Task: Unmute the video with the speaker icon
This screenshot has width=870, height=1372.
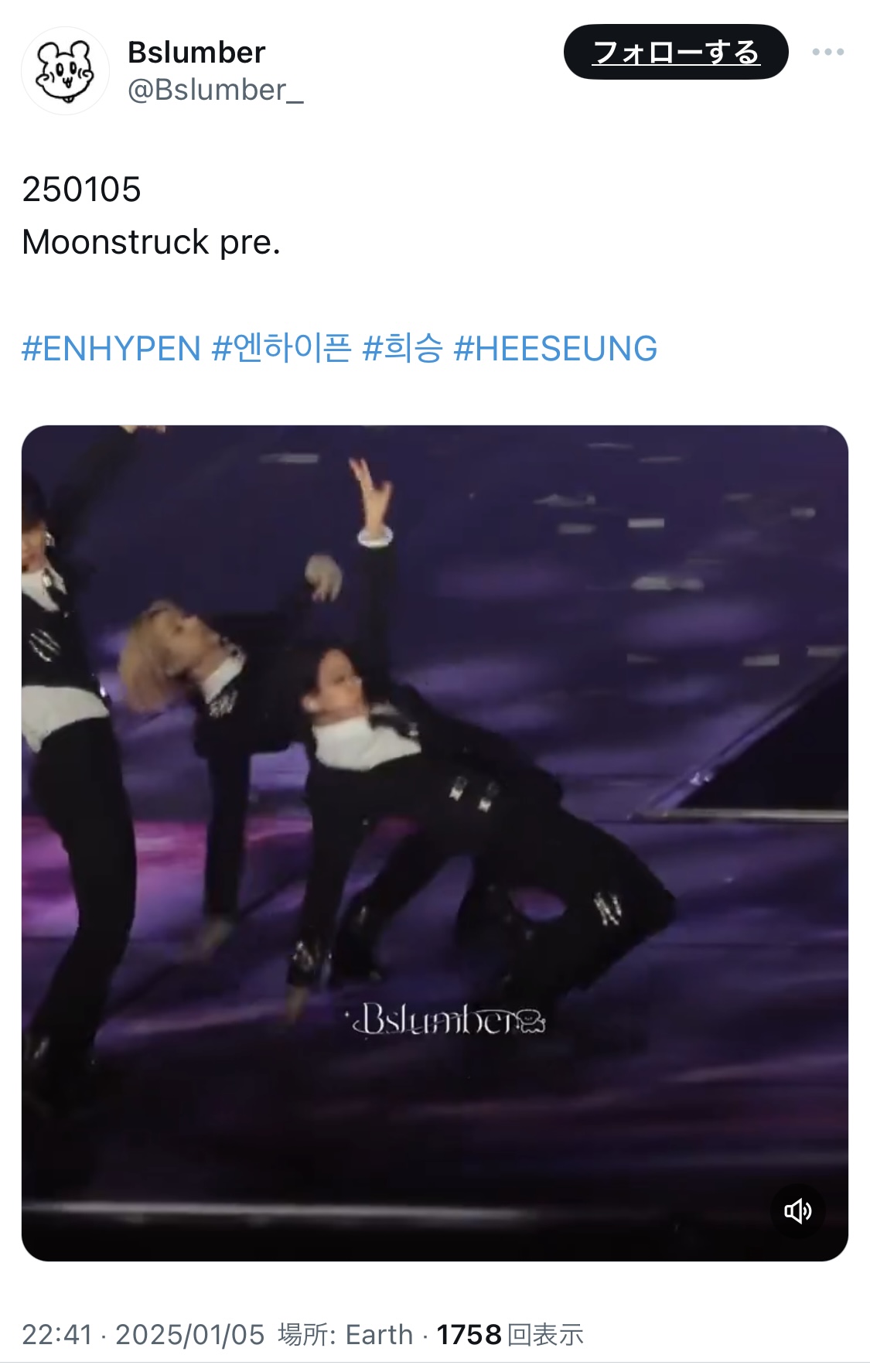Action: pyautogui.click(x=797, y=1210)
